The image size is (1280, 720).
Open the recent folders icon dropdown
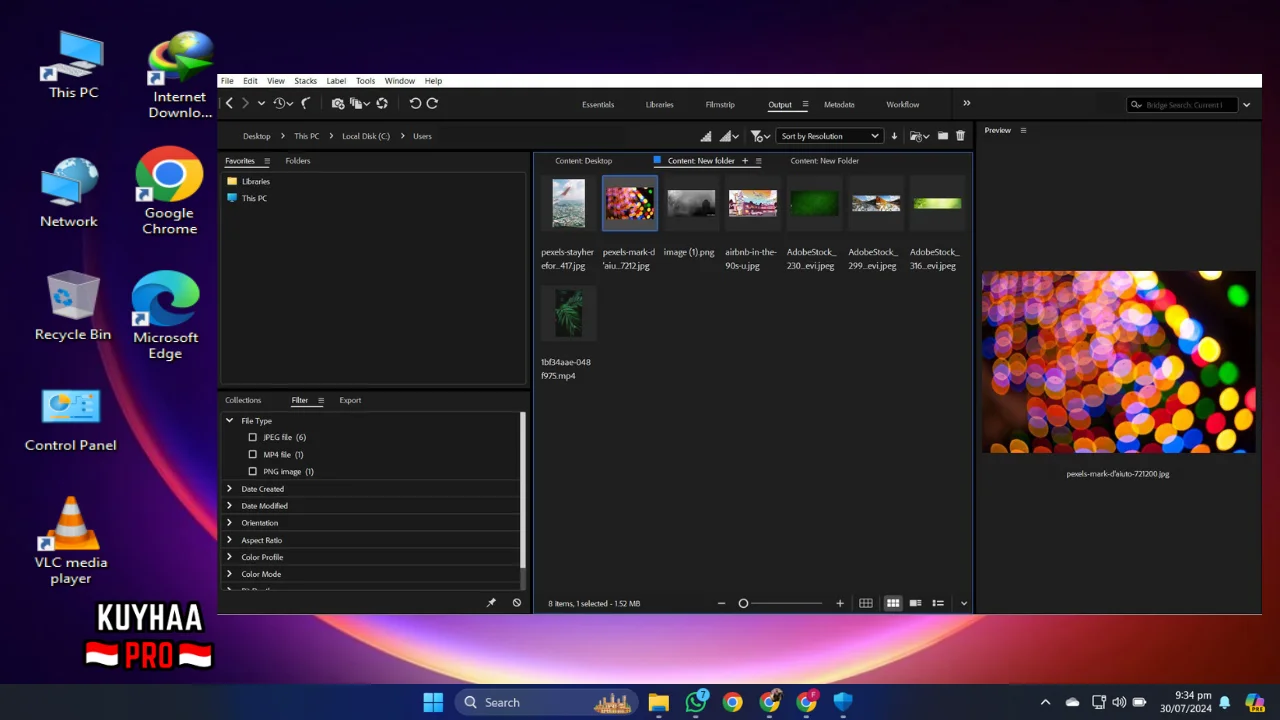click(919, 136)
